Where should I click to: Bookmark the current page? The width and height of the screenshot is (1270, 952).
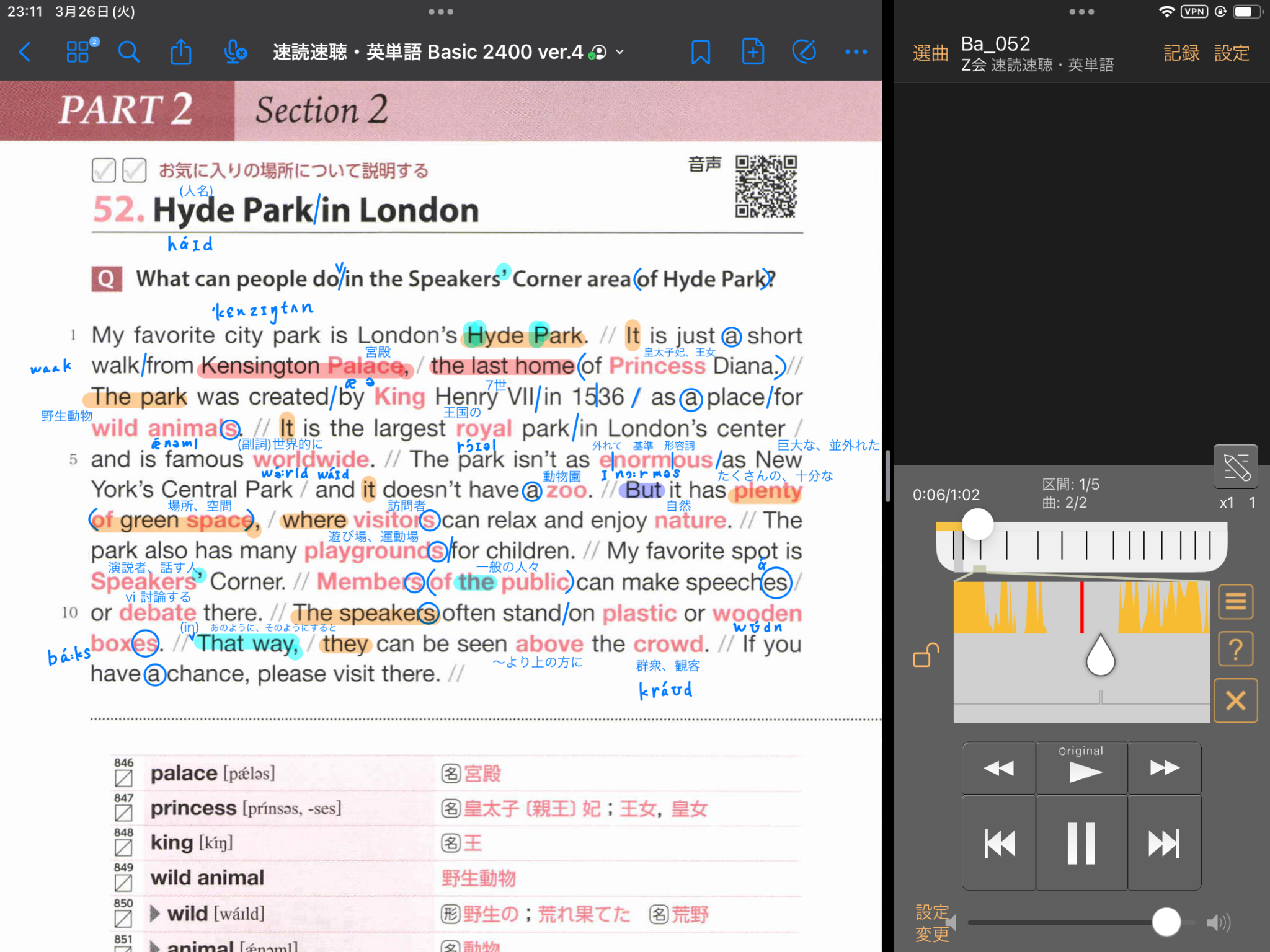[x=701, y=52]
